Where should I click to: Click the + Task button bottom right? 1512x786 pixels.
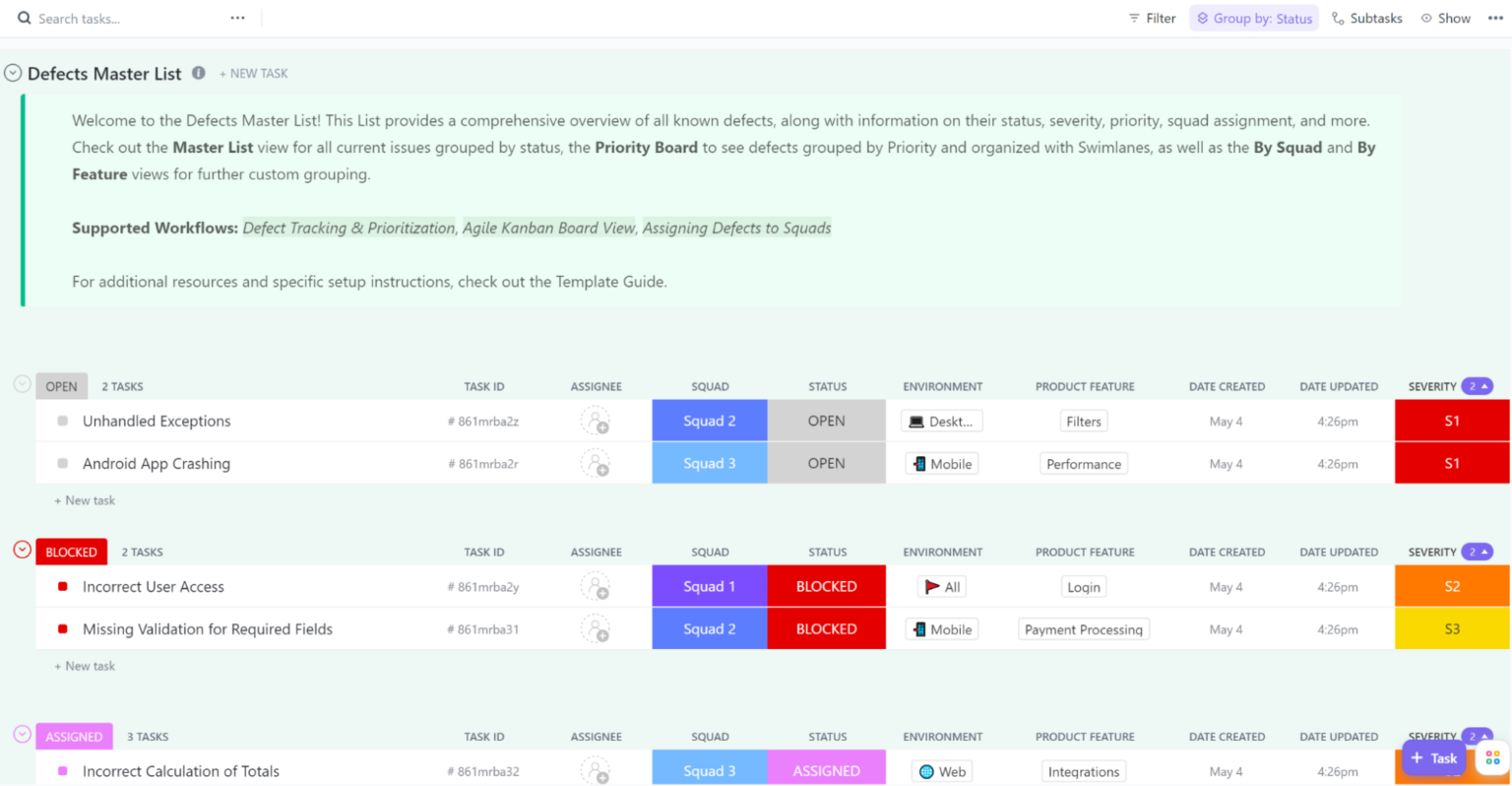[1434, 757]
